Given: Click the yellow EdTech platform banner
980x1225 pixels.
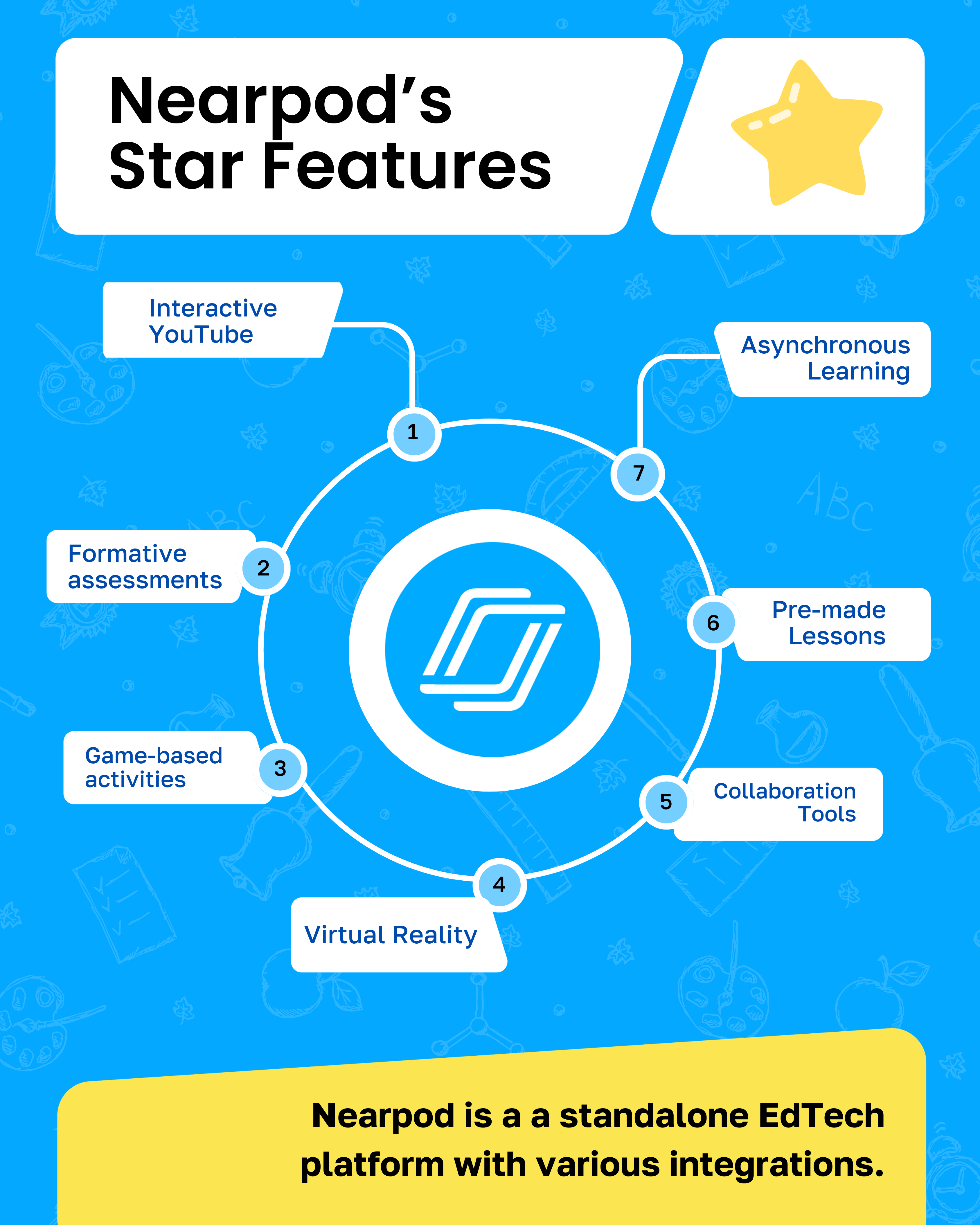Looking at the screenshot, I should tap(490, 1150).
